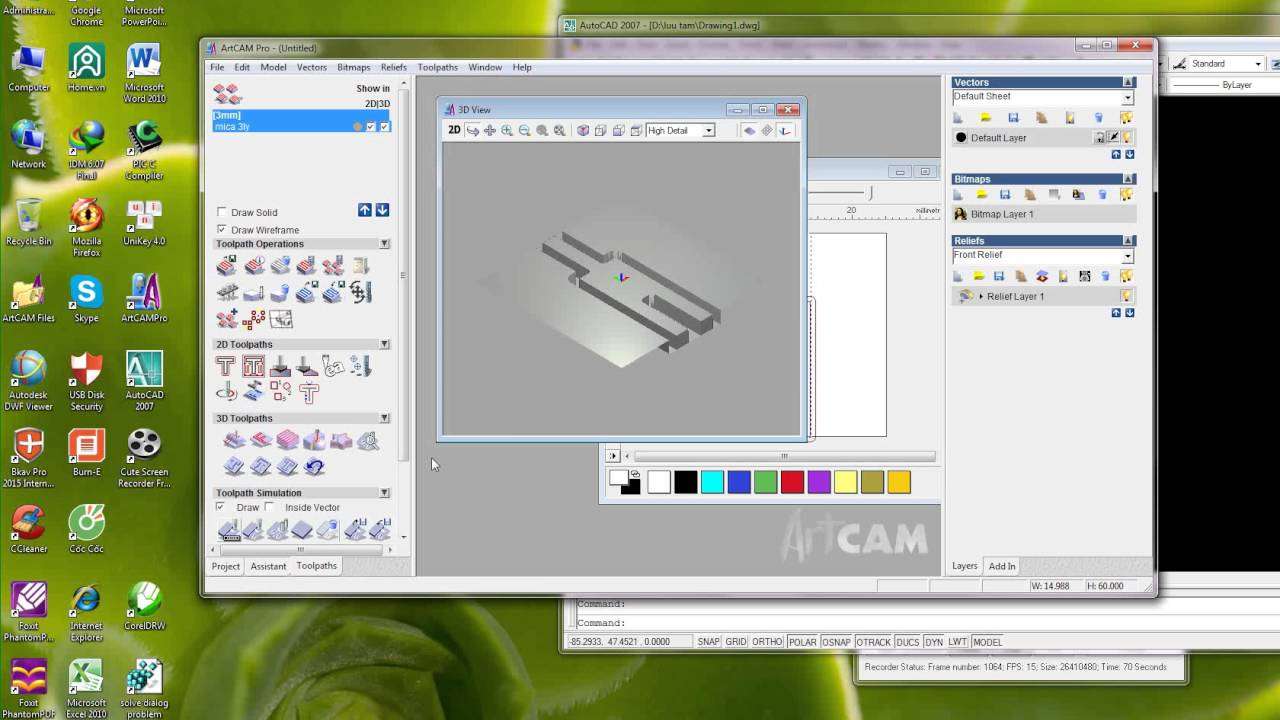Click the Drilling toolpath icon in 2D Toolpaths
The height and width of the screenshot is (720, 1280).
click(360, 366)
